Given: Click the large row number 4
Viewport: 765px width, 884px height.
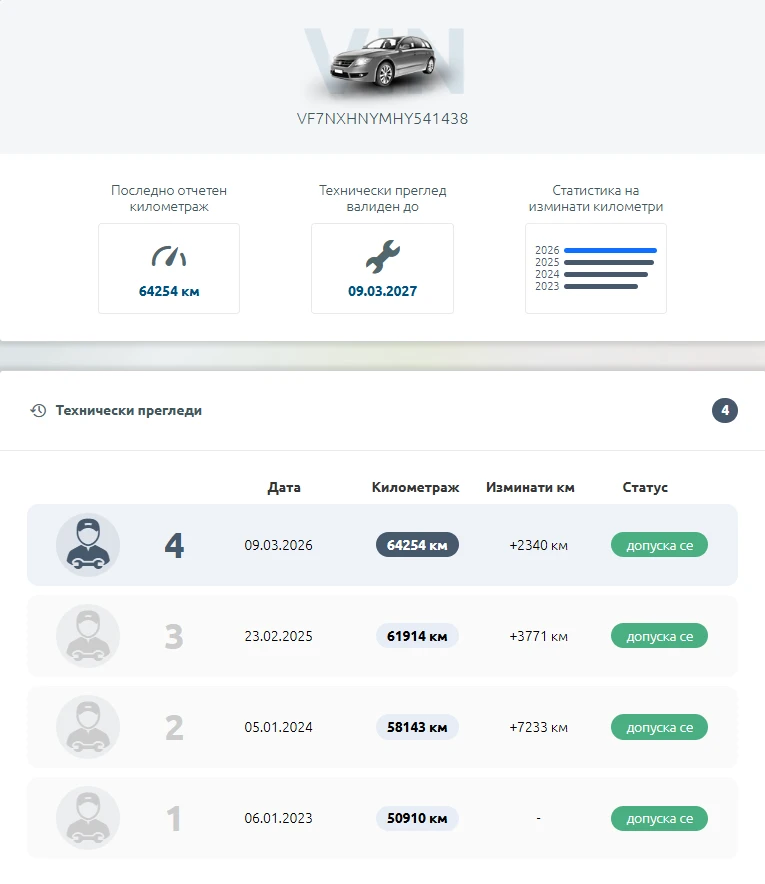Looking at the screenshot, I should click(174, 546).
